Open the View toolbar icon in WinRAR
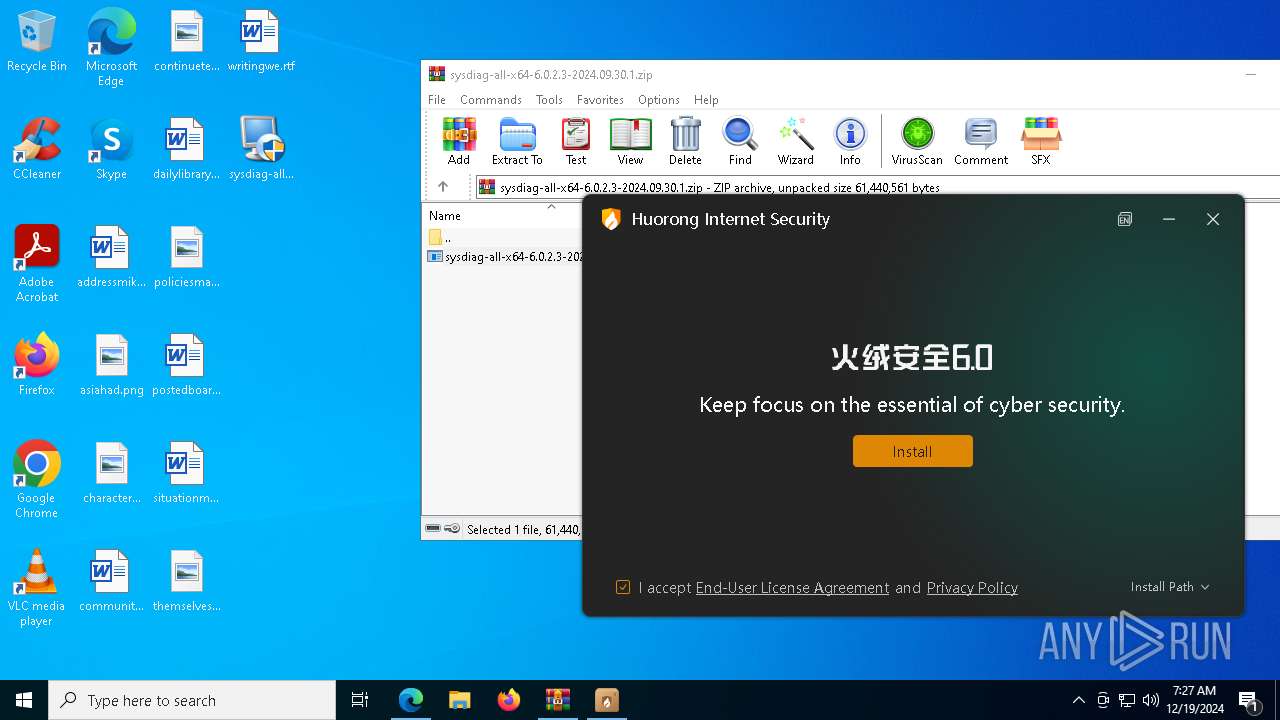The image size is (1280, 720). (x=630, y=141)
